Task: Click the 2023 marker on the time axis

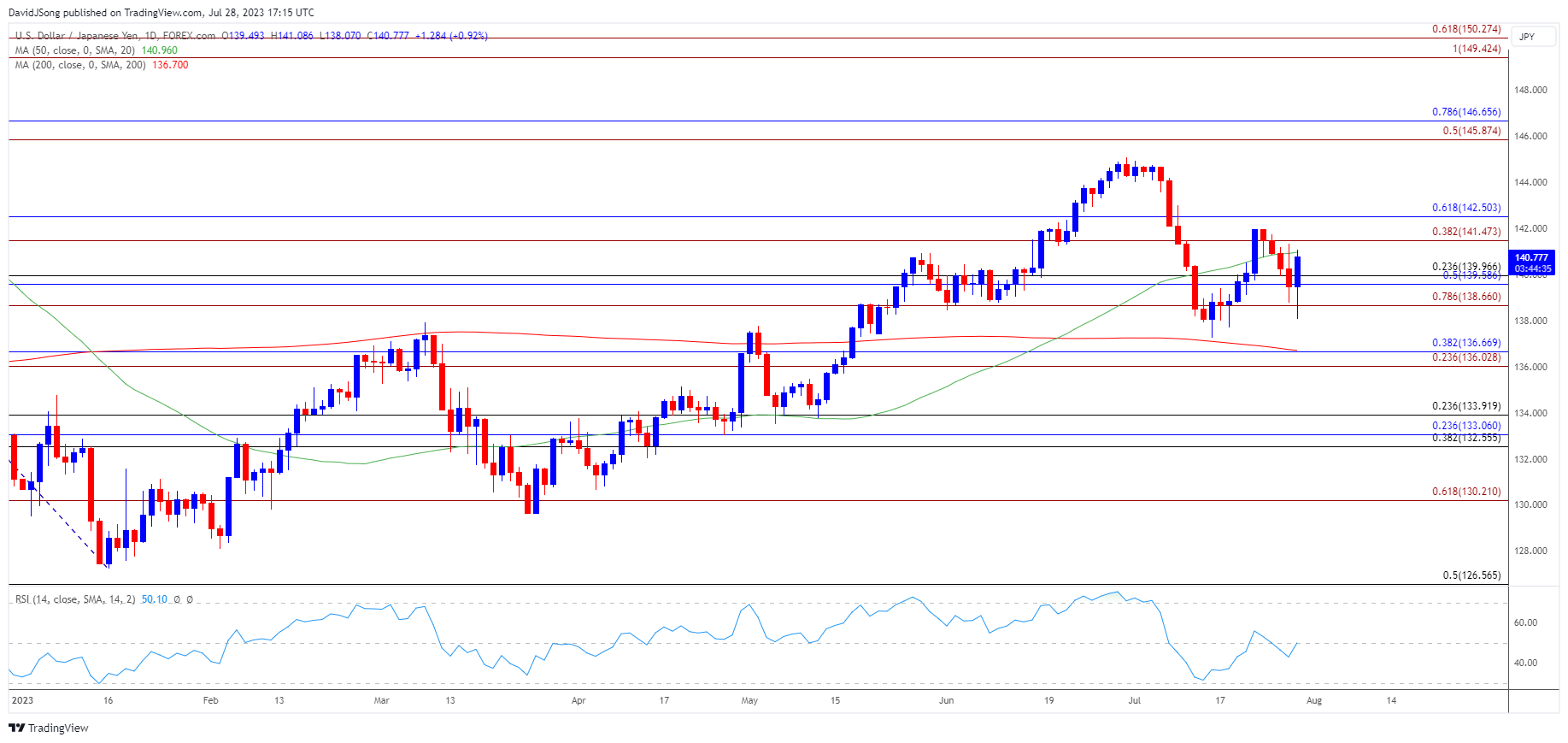Action: coord(22,700)
